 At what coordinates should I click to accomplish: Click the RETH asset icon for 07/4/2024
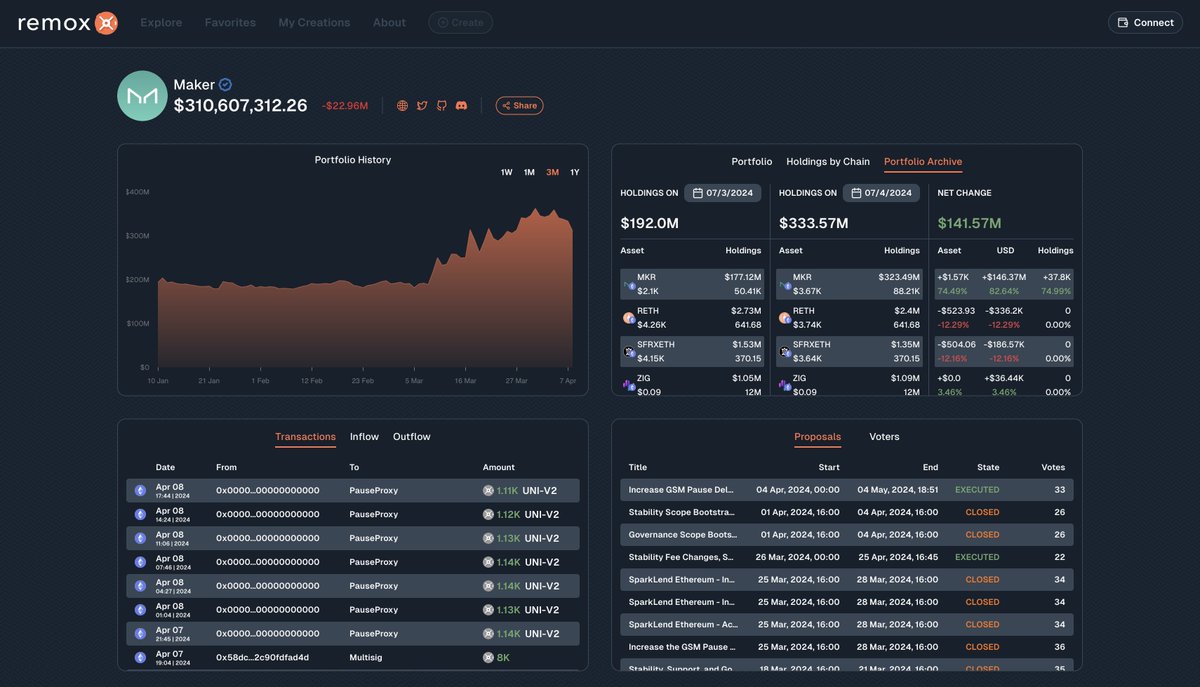click(785, 318)
